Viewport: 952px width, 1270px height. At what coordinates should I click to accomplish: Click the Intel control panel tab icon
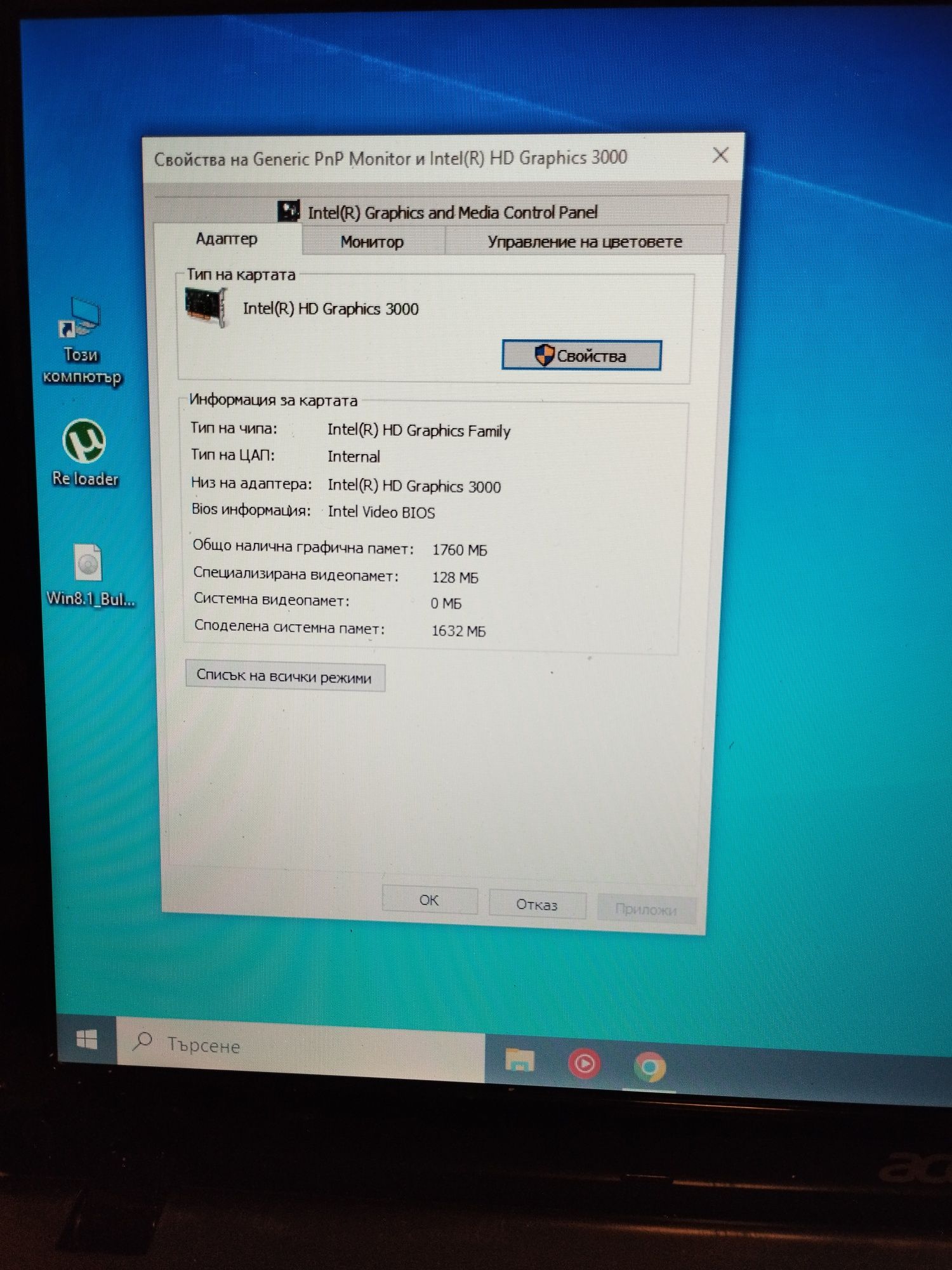(x=289, y=211)
